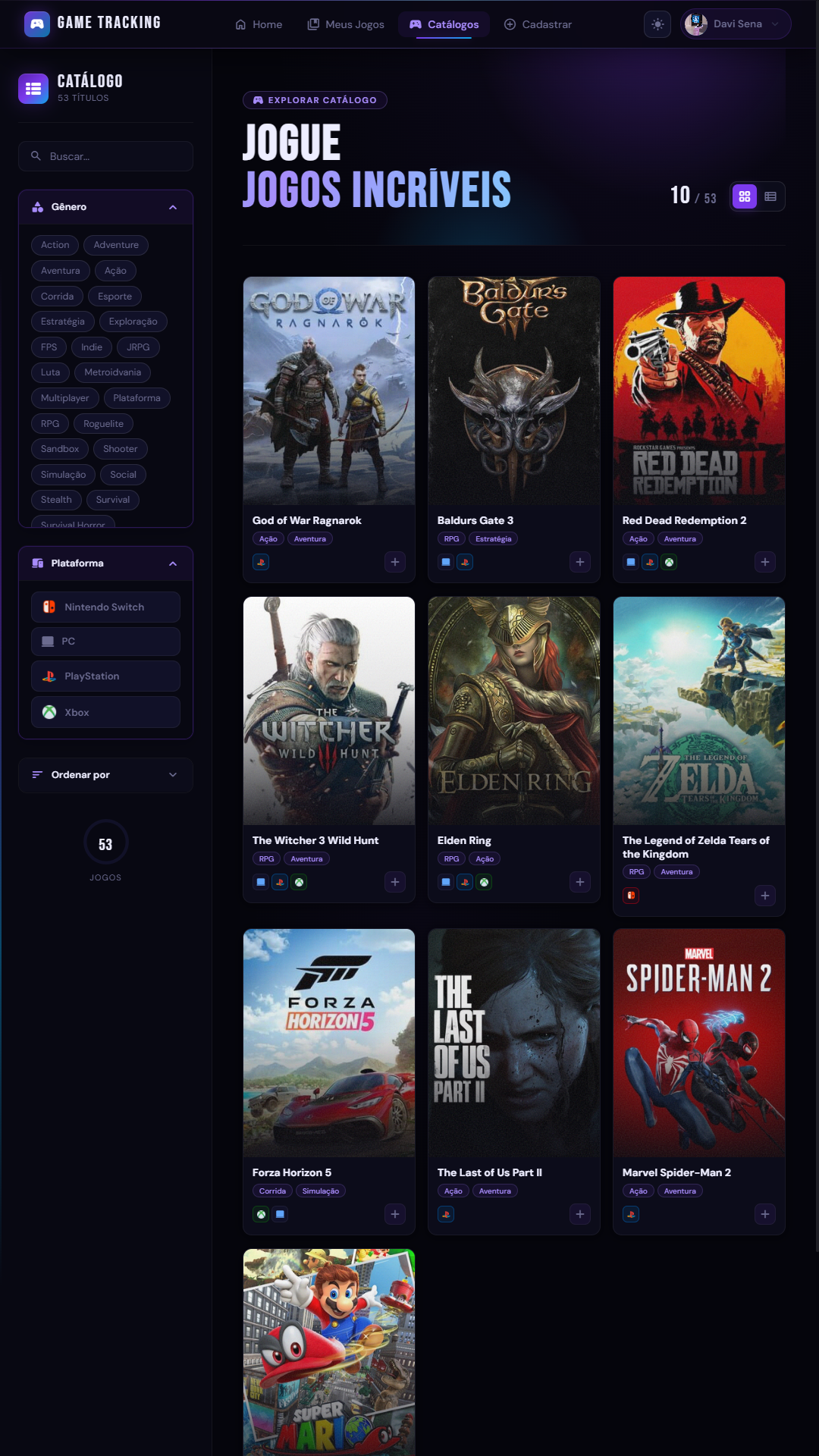Filter by the Action genre chip
This screenshot has width=819, height=1456.
(x=55, y=245)
